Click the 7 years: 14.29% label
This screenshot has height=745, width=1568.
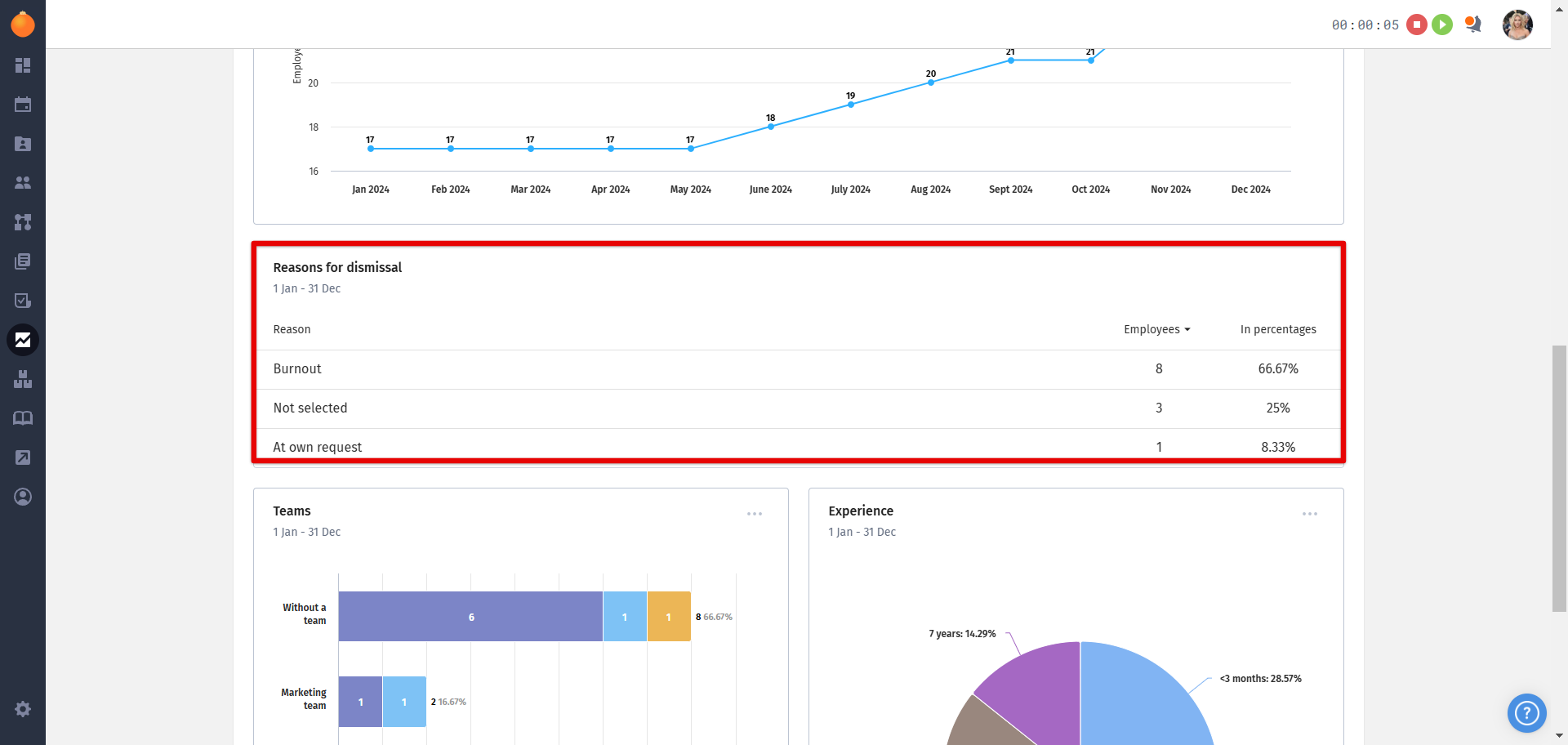coord(962,634)
